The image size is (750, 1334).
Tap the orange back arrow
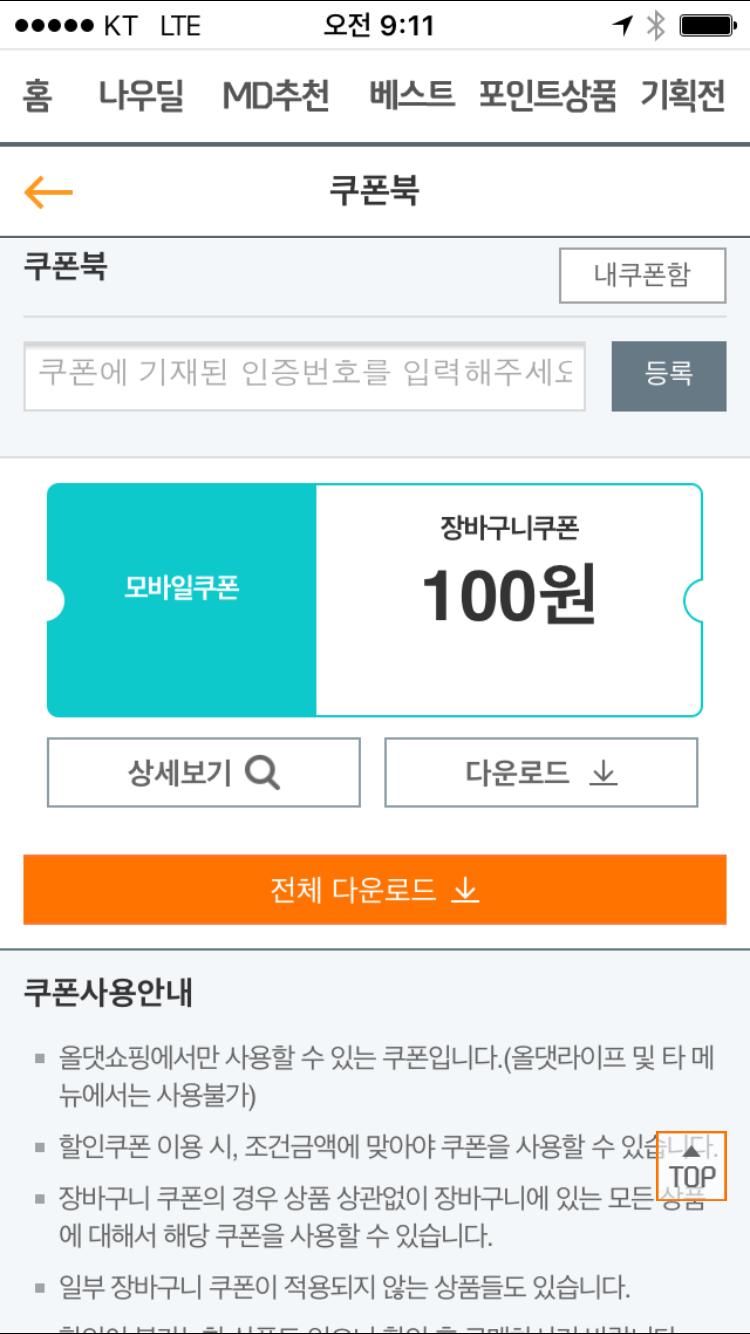[48, 191]
